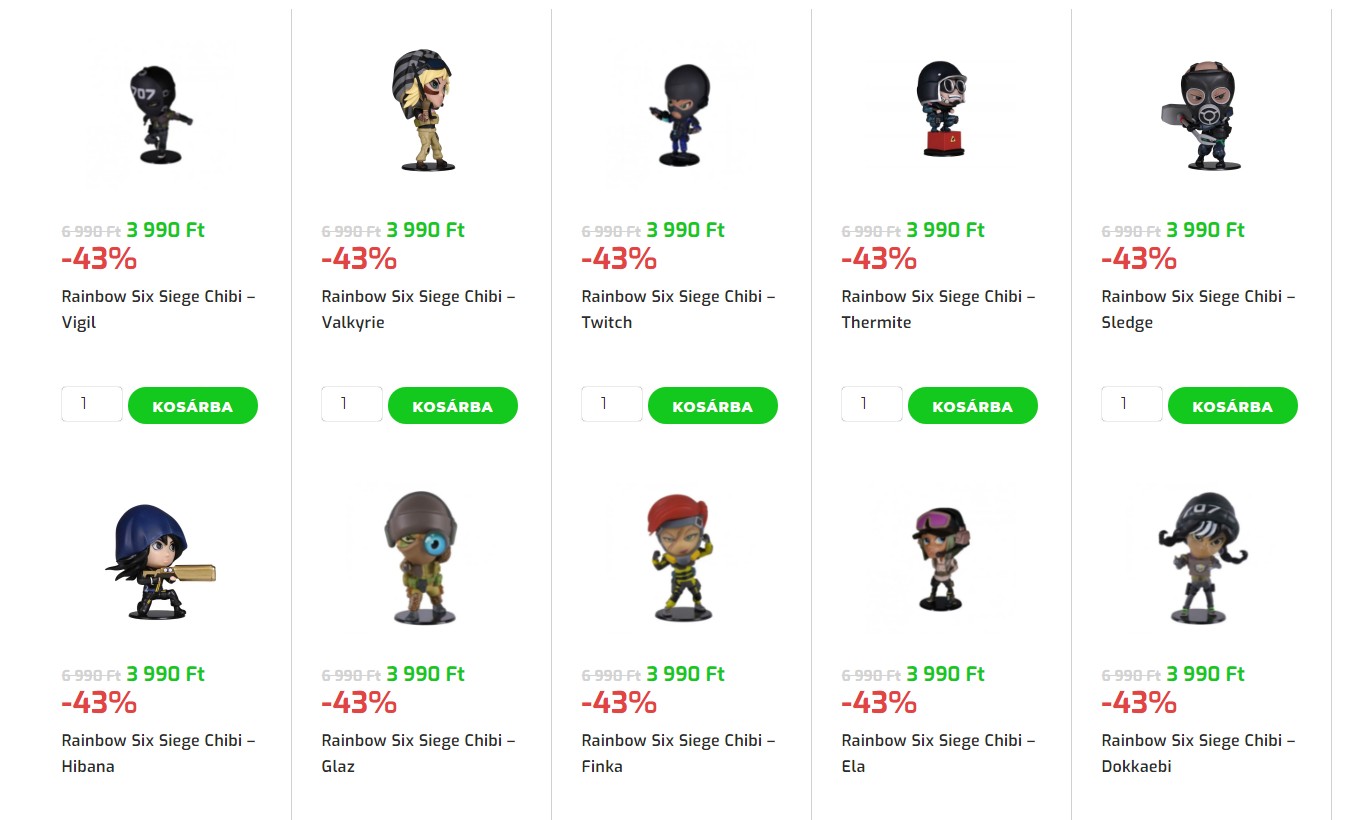Open the Valkyrie chibi figure image
Viewport: 1355px width, 820px height.
(x=421, y=108)
